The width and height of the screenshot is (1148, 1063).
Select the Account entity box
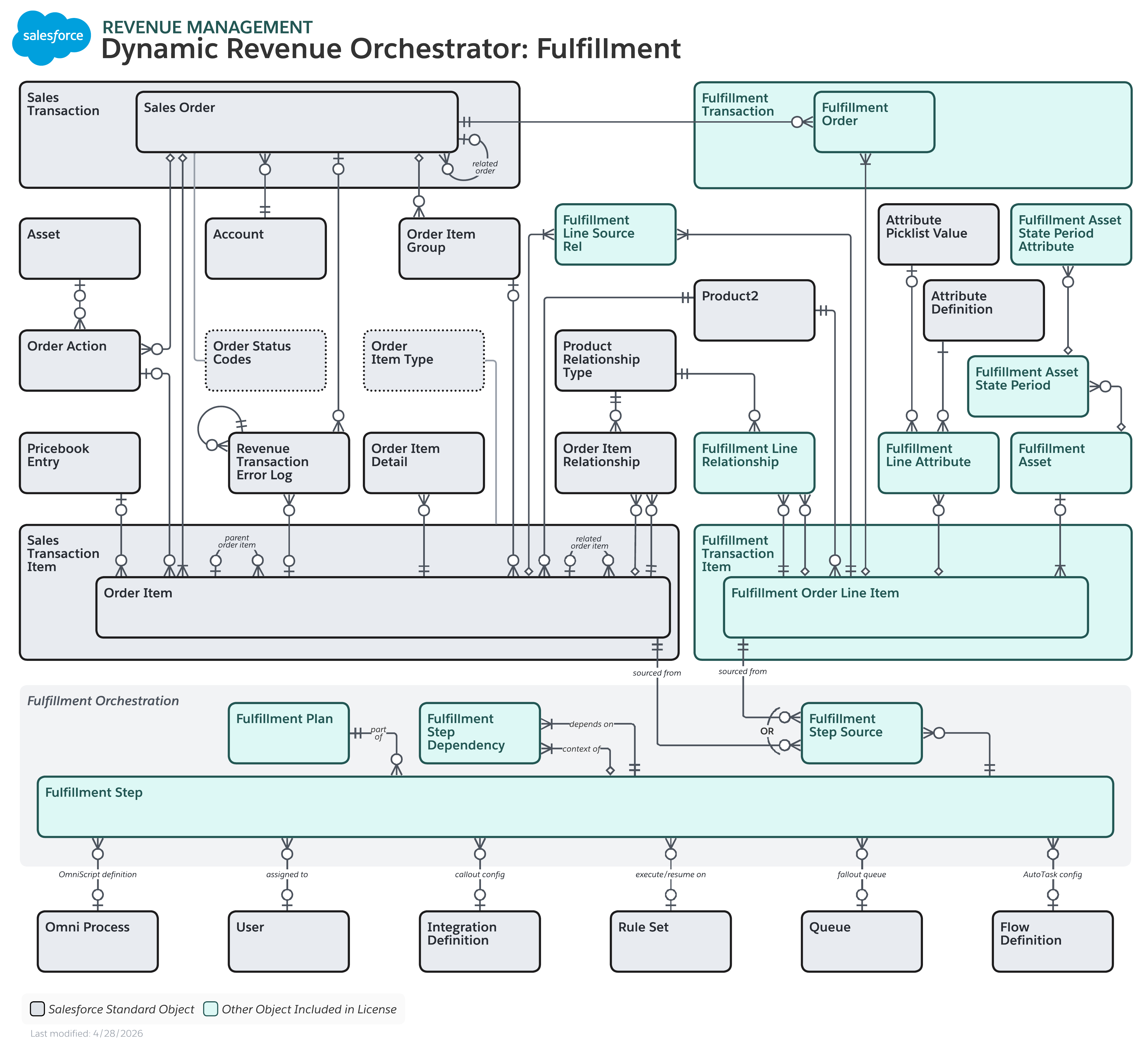coord(266,249)
